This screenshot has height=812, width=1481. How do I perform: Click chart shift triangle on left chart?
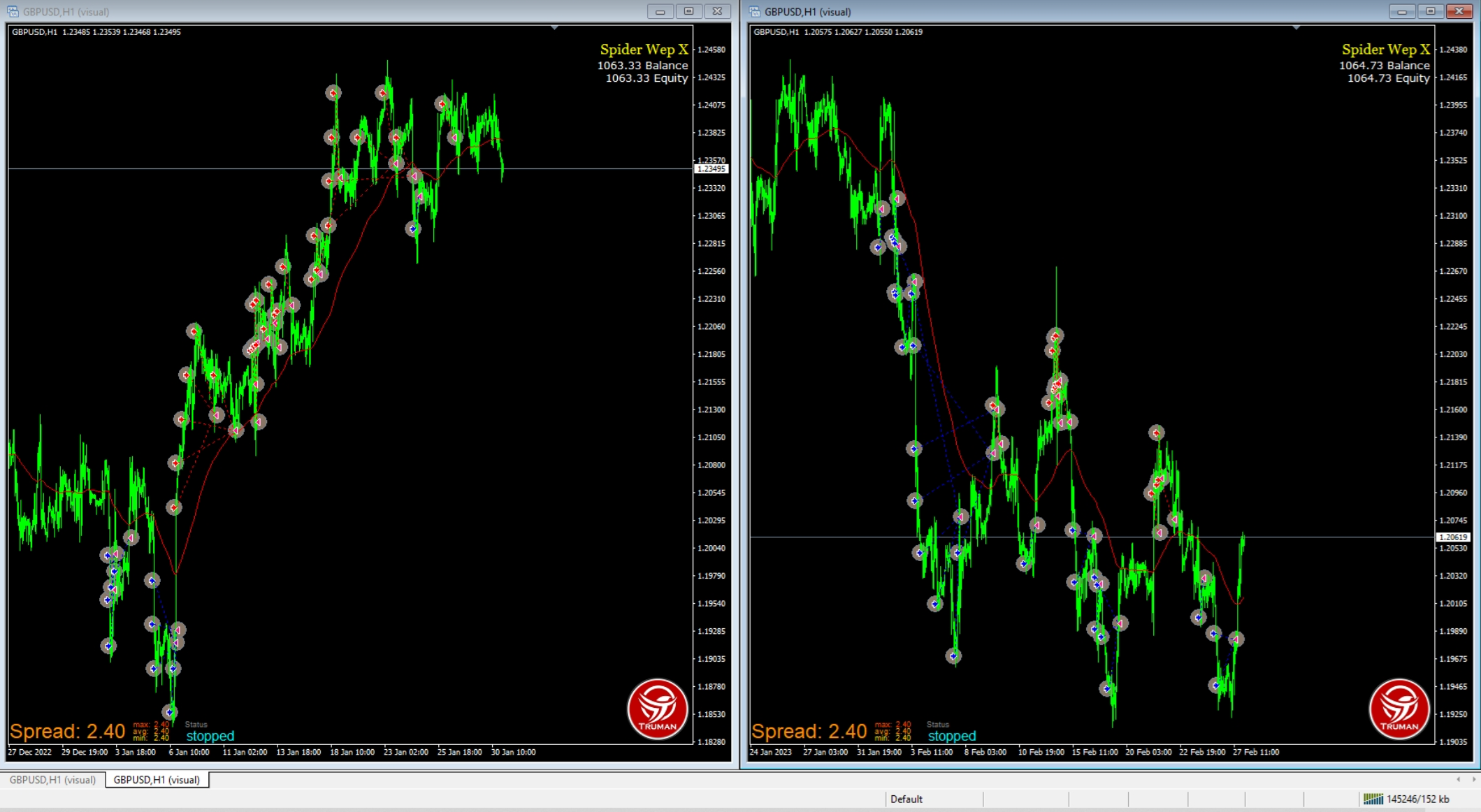pos(554,28)
